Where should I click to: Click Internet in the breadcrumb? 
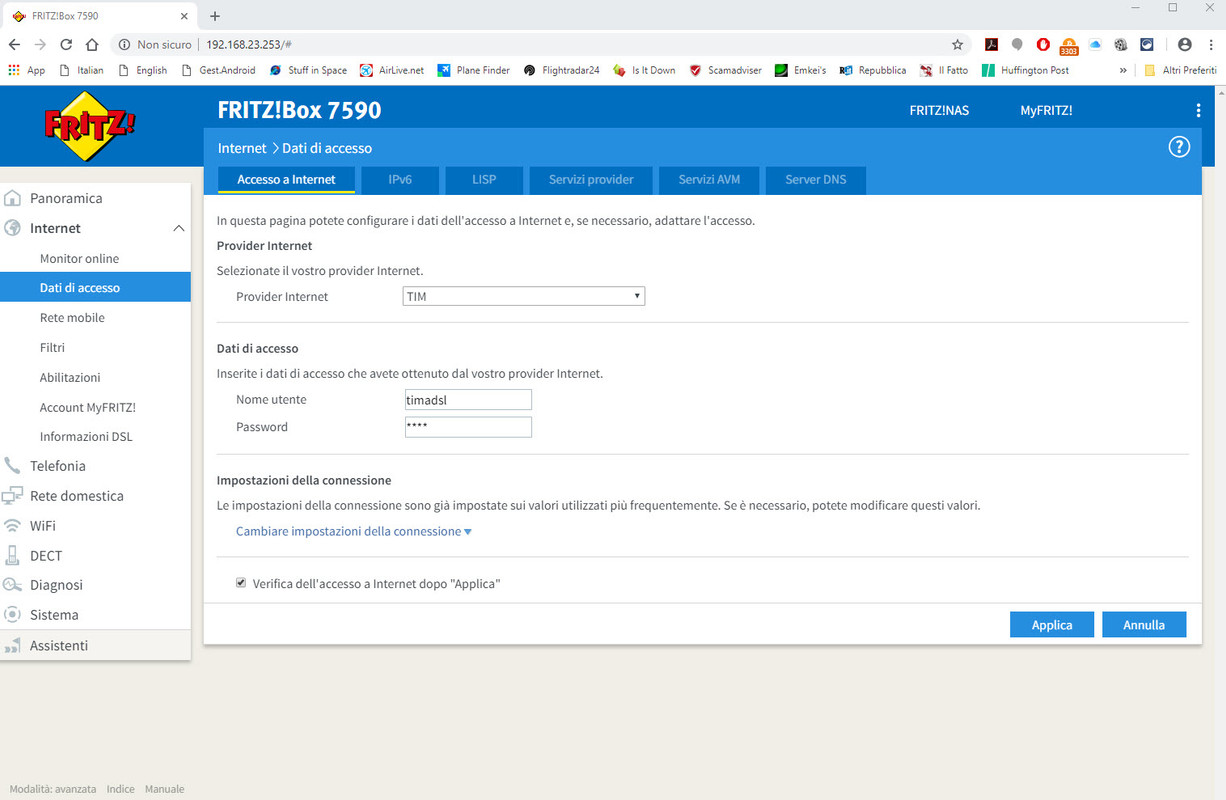point(242,148)
